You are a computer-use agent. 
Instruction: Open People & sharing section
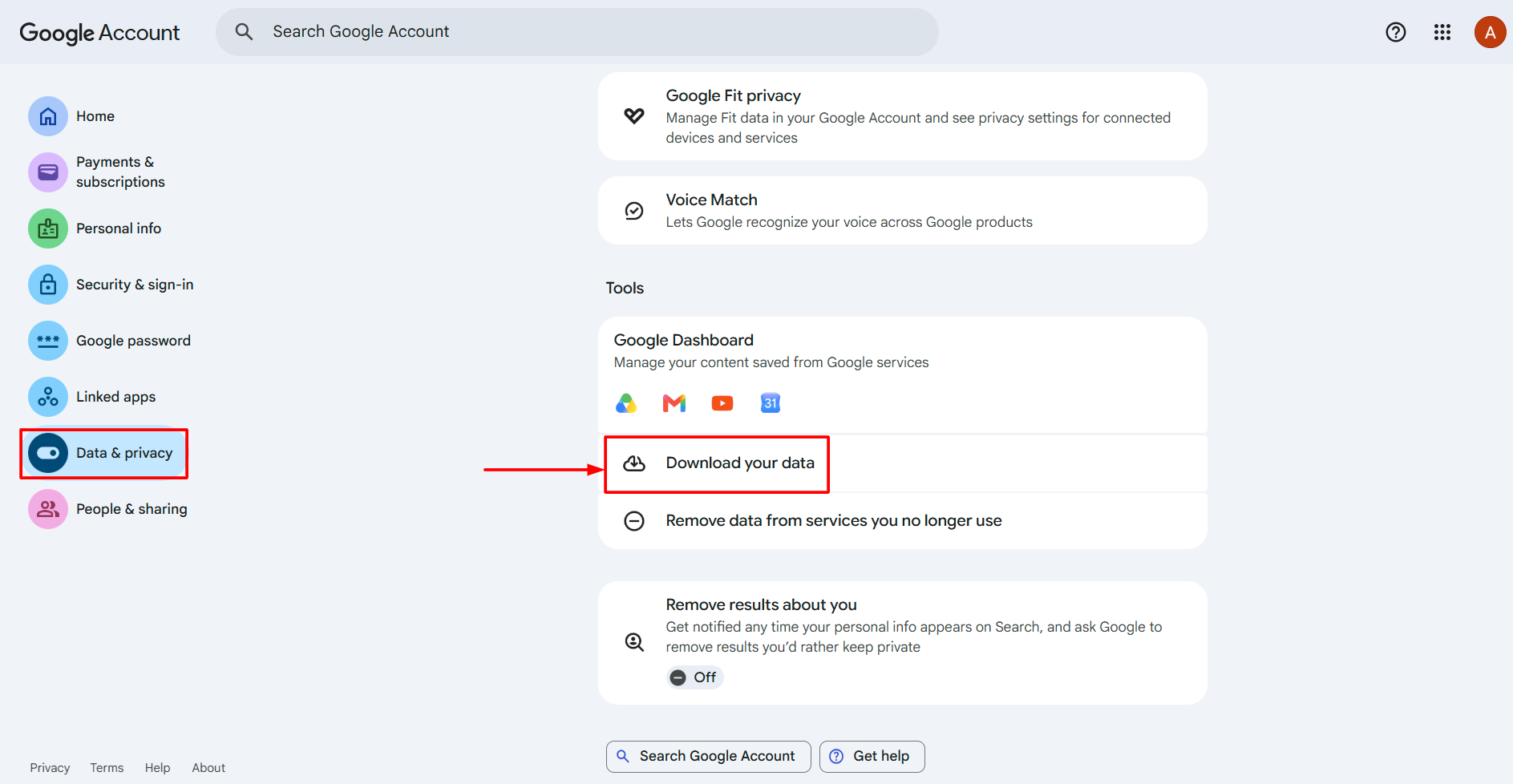point(131,509)
